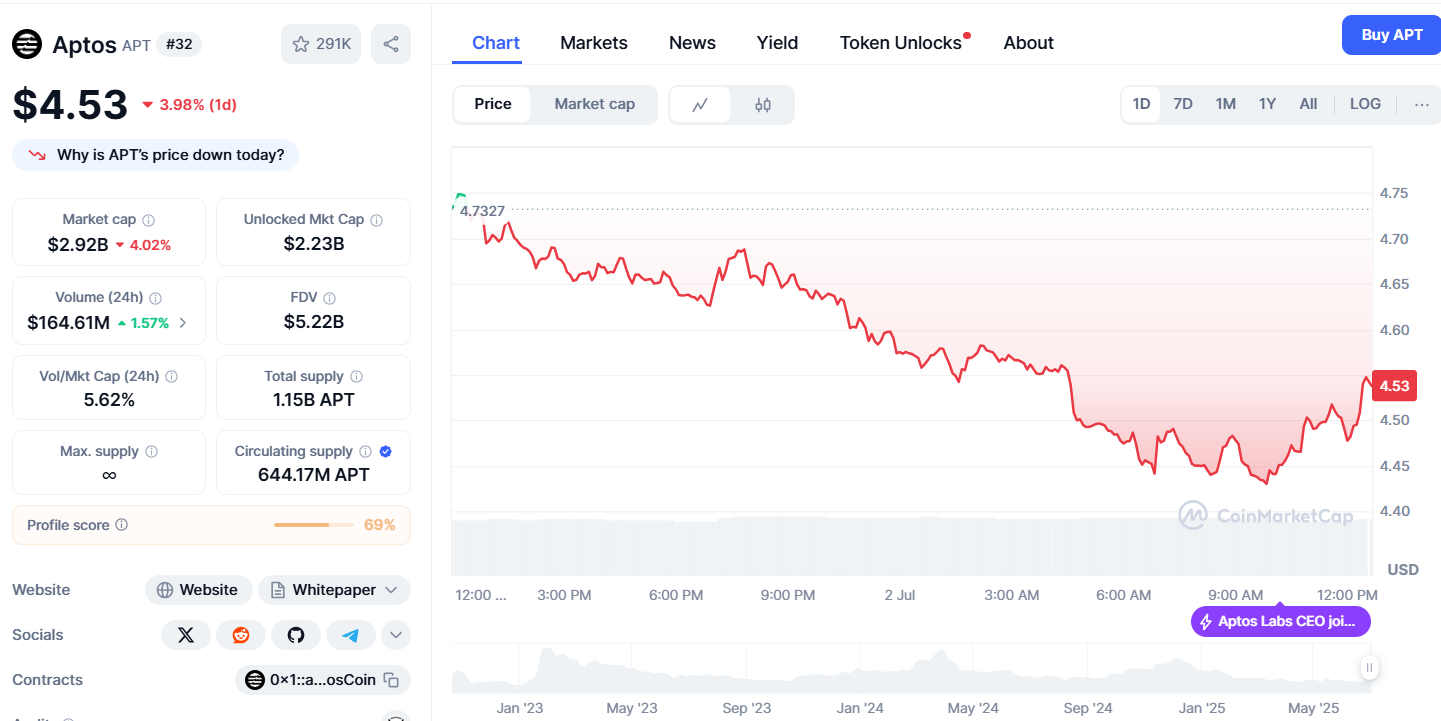Set chart range to 7D
Viewport: 1441px width, 721px height.
1183,104
